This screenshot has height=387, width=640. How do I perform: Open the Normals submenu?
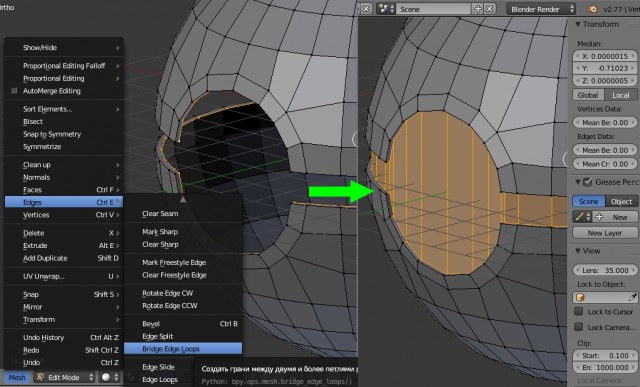[x=64, y=177]
